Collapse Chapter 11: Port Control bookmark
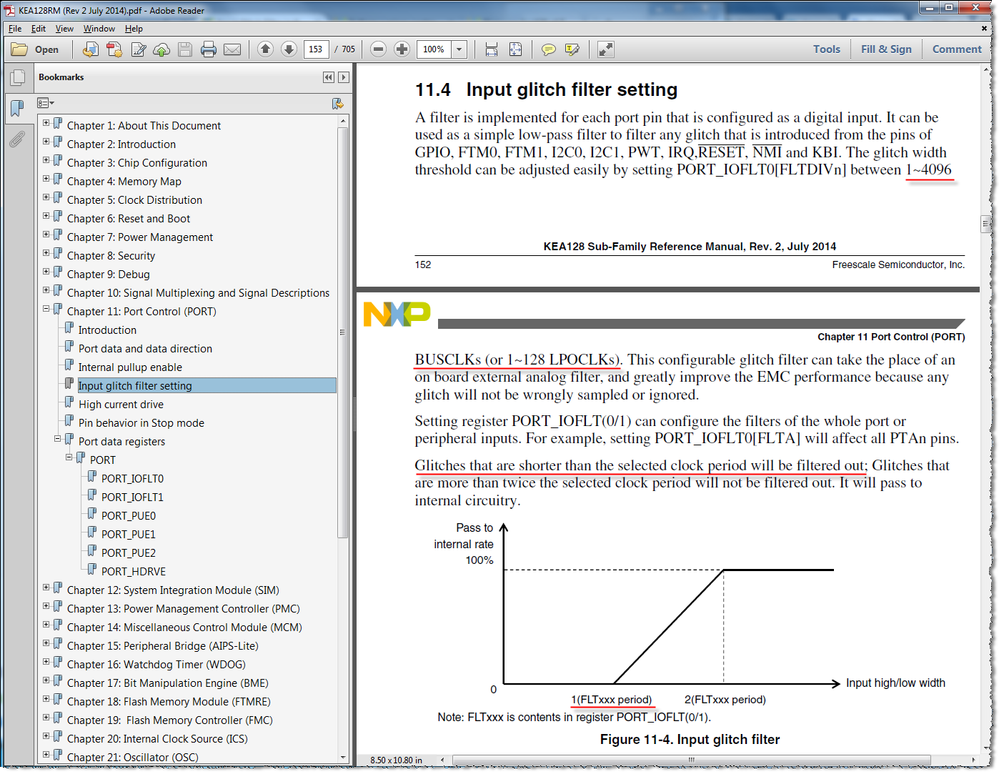Viewport: 999px width, 772px height. click(46, 308)
